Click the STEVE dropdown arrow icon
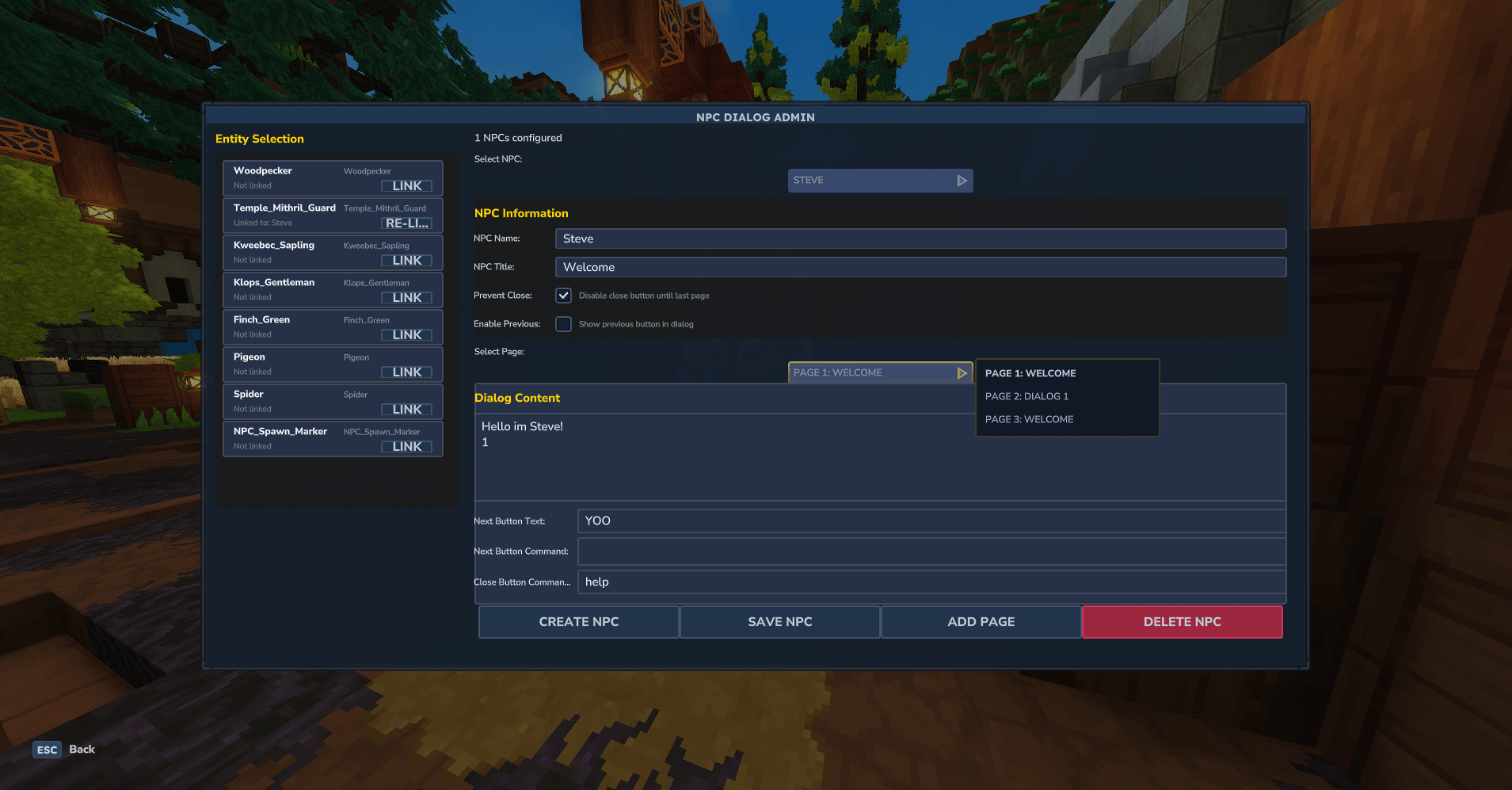The image size is (1512, 790). (x=962, y=181)
